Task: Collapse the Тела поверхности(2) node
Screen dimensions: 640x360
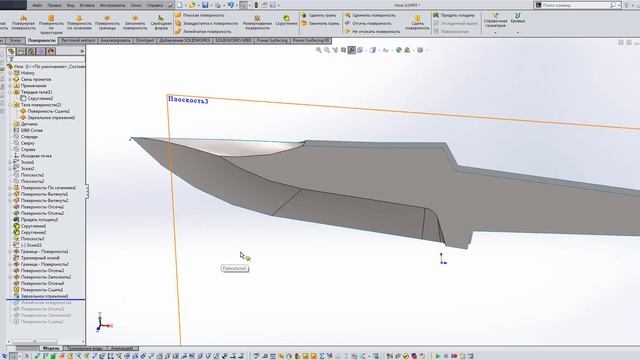Action: [x=10, y=105]
